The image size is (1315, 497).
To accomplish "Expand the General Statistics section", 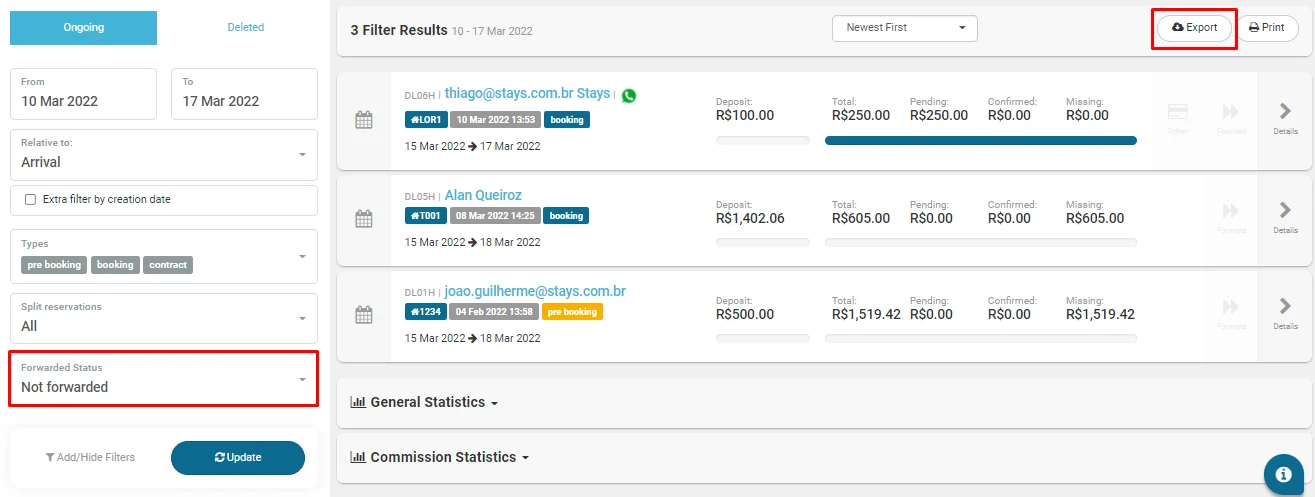I will [x=425, y=402].
